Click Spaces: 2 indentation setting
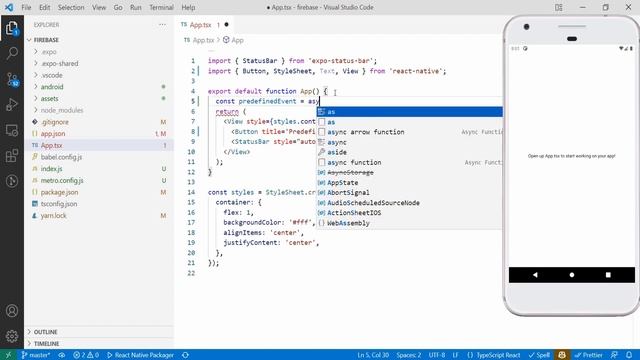The height and width of the screenshot is (360, 640). tap(409, 355)
